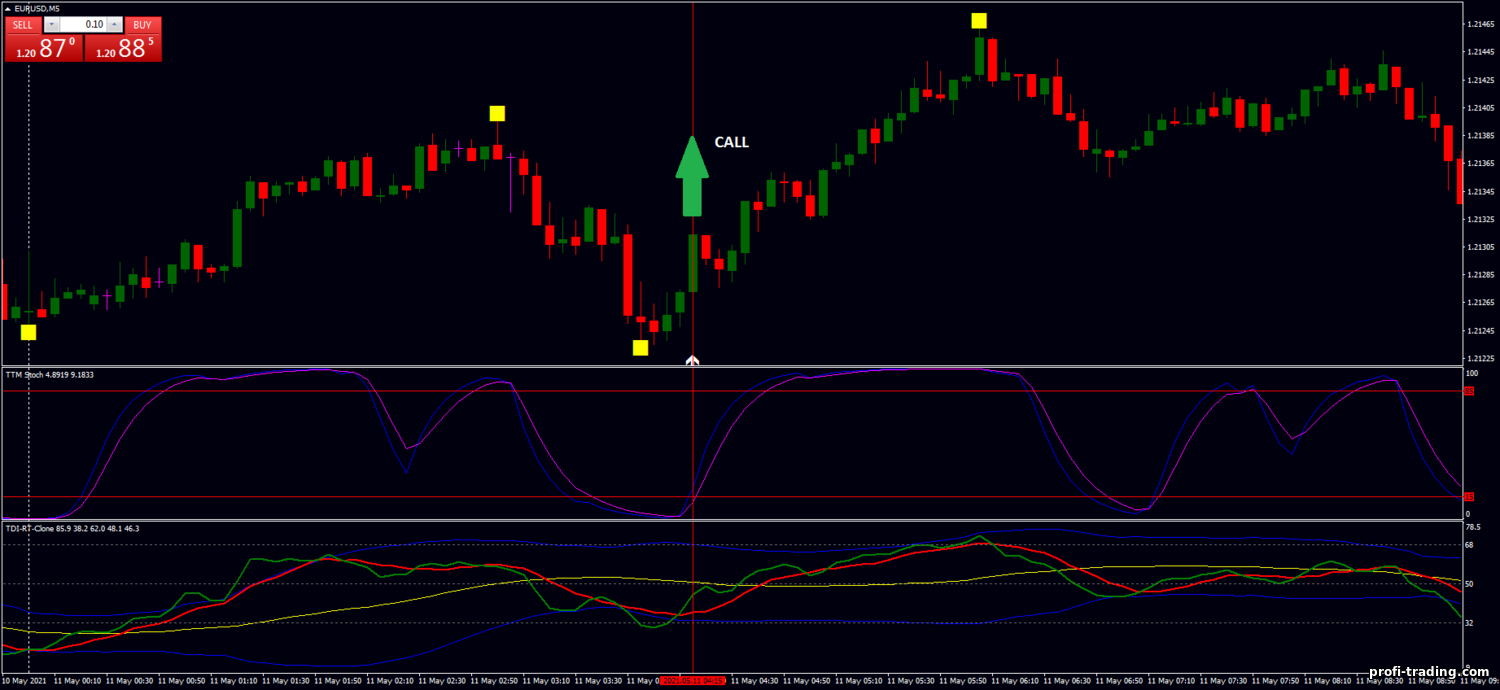Image resolution: width=1500 pixels, height=690 pixels.
Task: Click the 1.21465 price on price scale
Action: pyautogui.click(x=1479, y=24)
